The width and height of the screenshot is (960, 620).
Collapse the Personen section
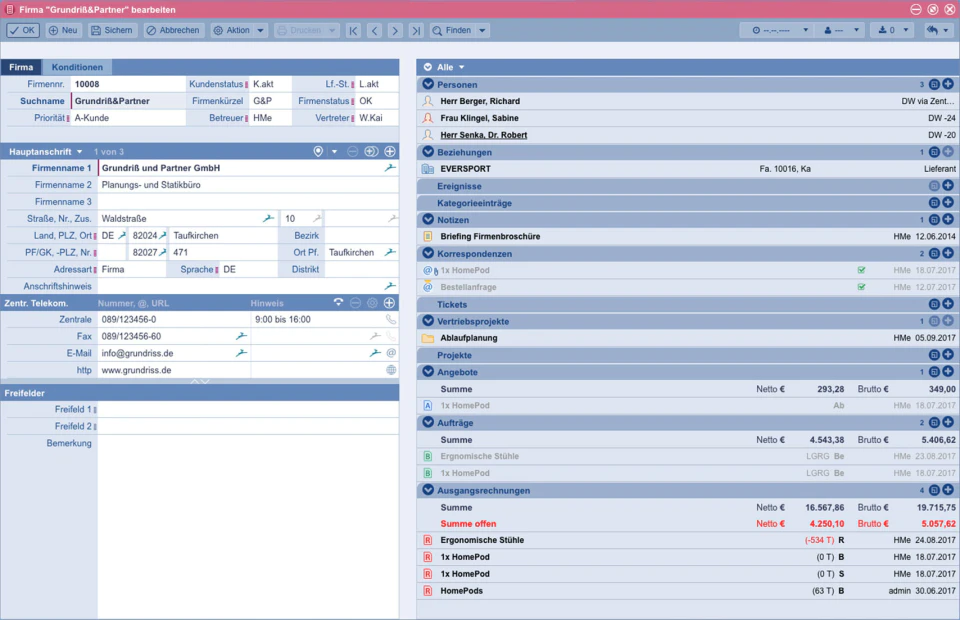pos(428,84)
